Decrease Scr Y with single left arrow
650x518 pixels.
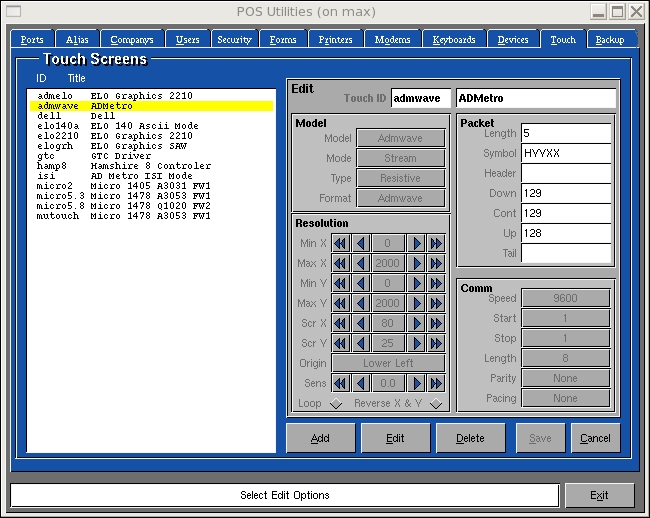coord(361,343)
